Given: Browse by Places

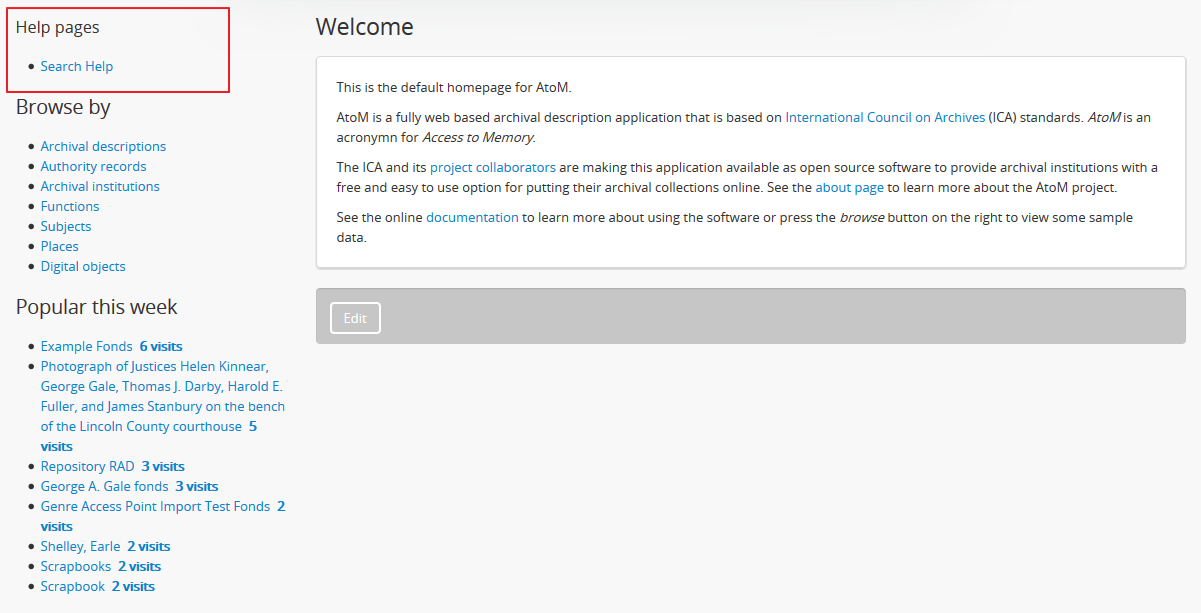Looking at the screenshot, I should click(59, 246).
